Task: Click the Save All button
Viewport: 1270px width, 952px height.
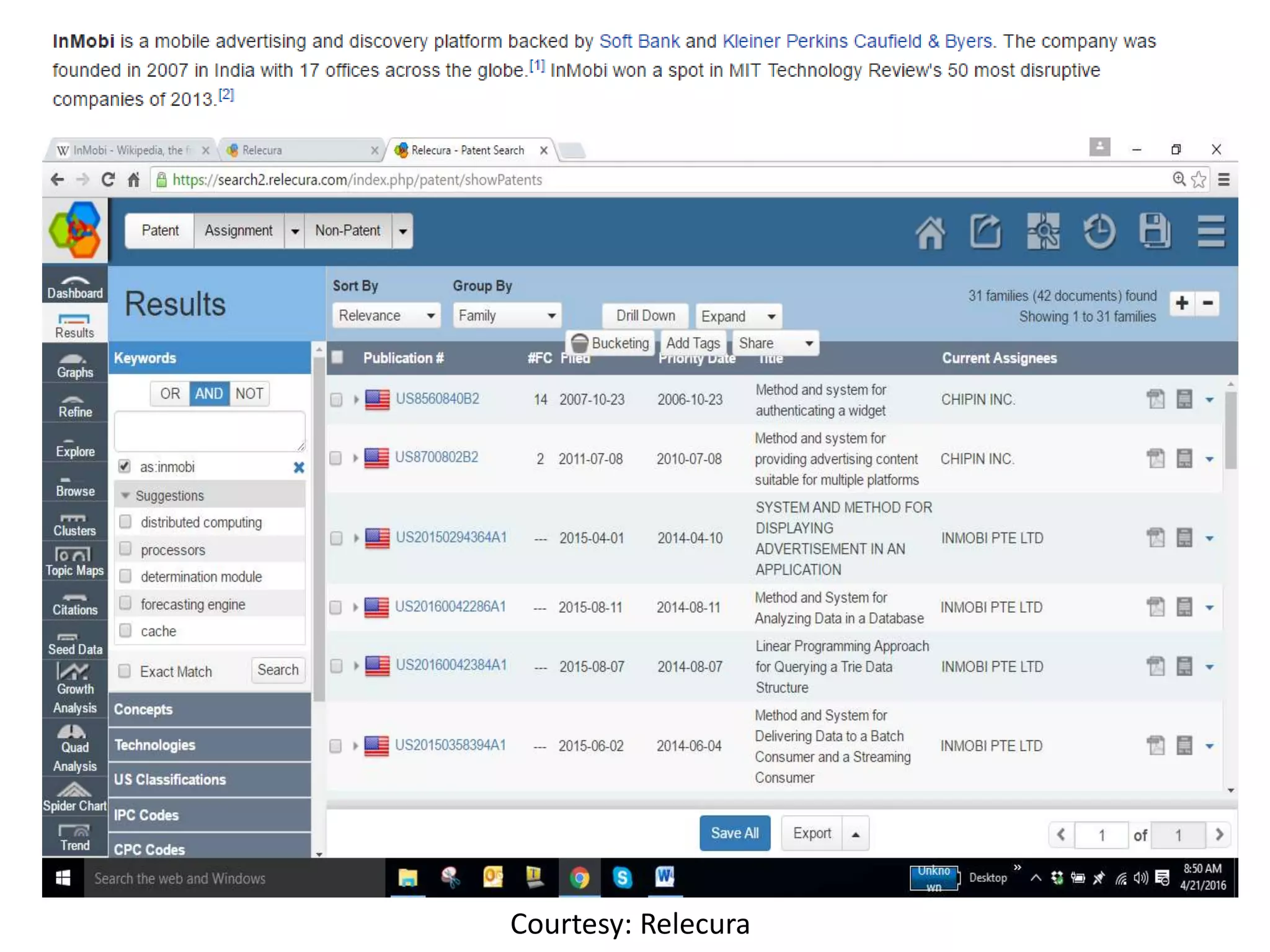Action: coord(734,834)
